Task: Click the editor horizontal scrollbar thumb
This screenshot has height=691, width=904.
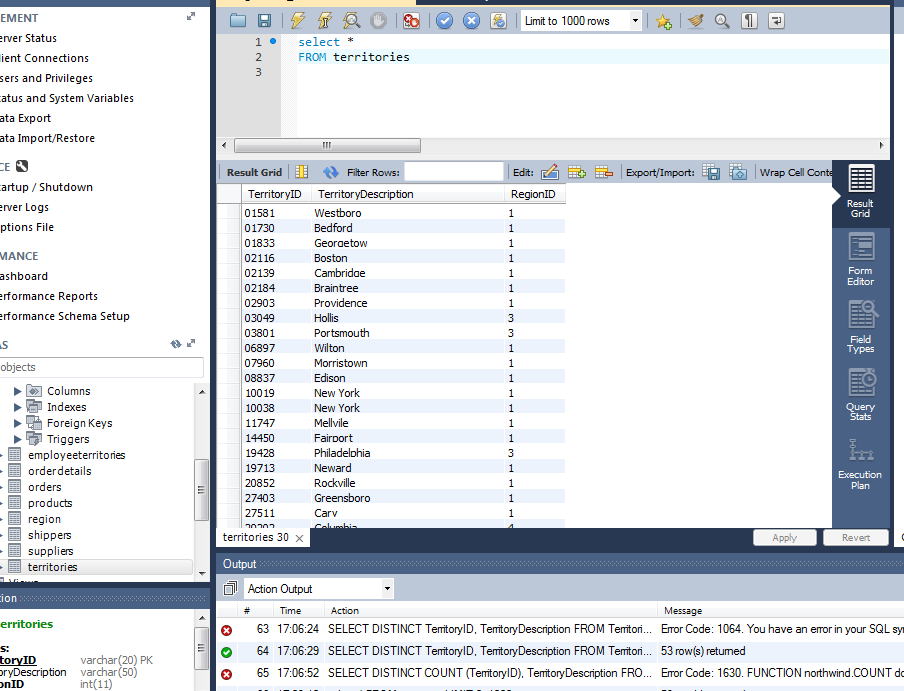Action: pyautogui.click(x=327, y=145)
